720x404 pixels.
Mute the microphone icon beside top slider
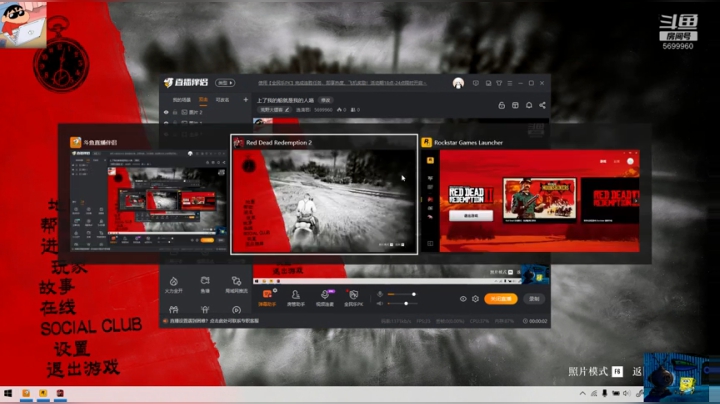(x=380, y=294)
